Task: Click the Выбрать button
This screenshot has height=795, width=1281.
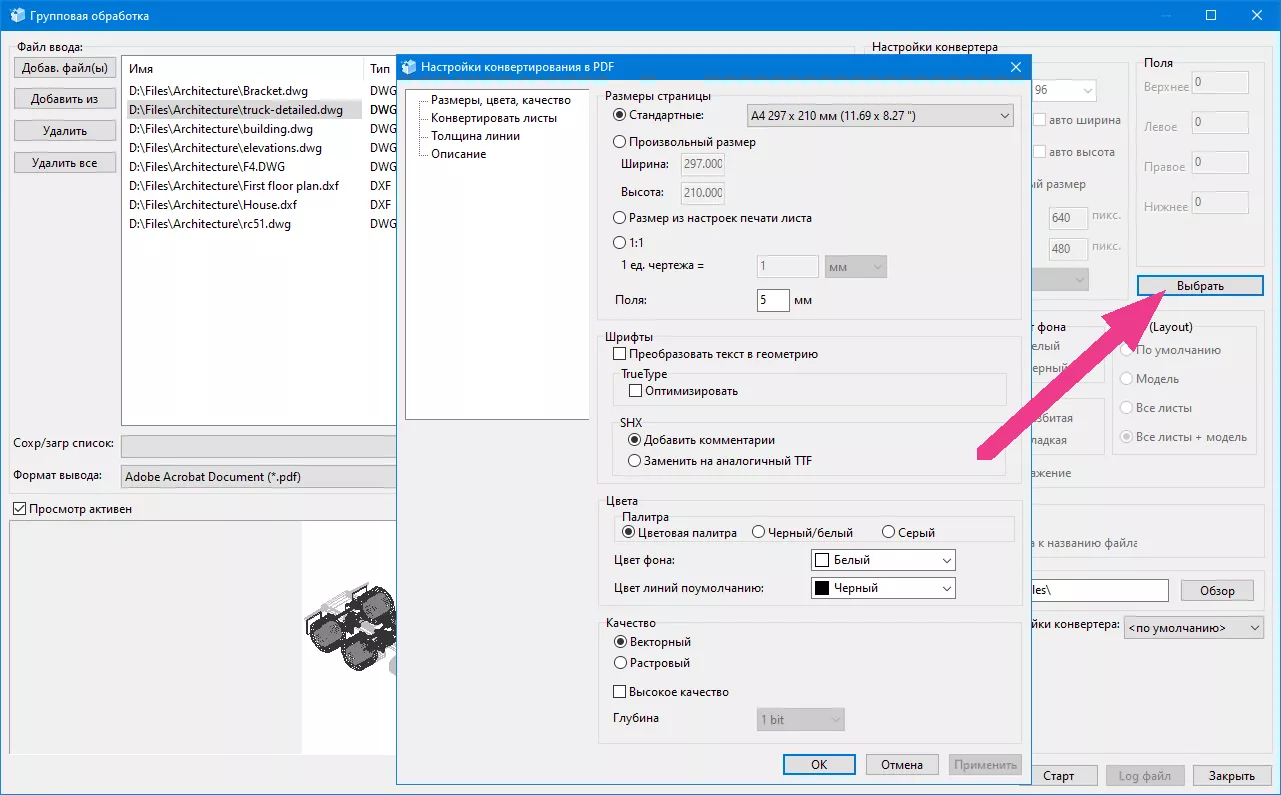Action: [x=1199, y=286]
